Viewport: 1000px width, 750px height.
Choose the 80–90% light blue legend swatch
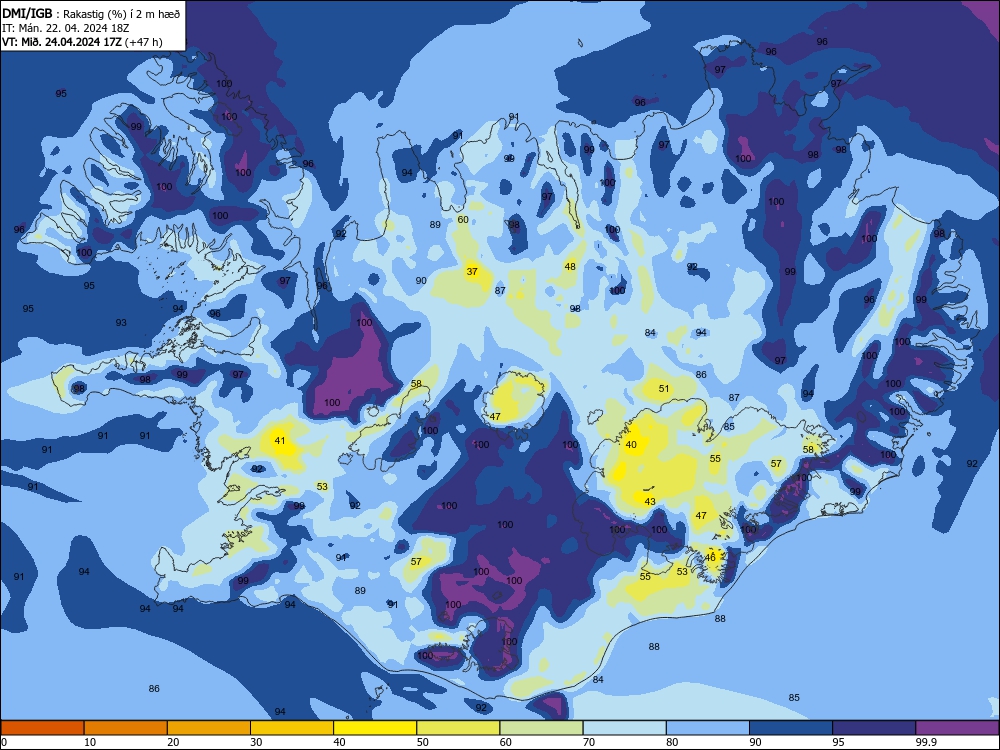point(708,728)
